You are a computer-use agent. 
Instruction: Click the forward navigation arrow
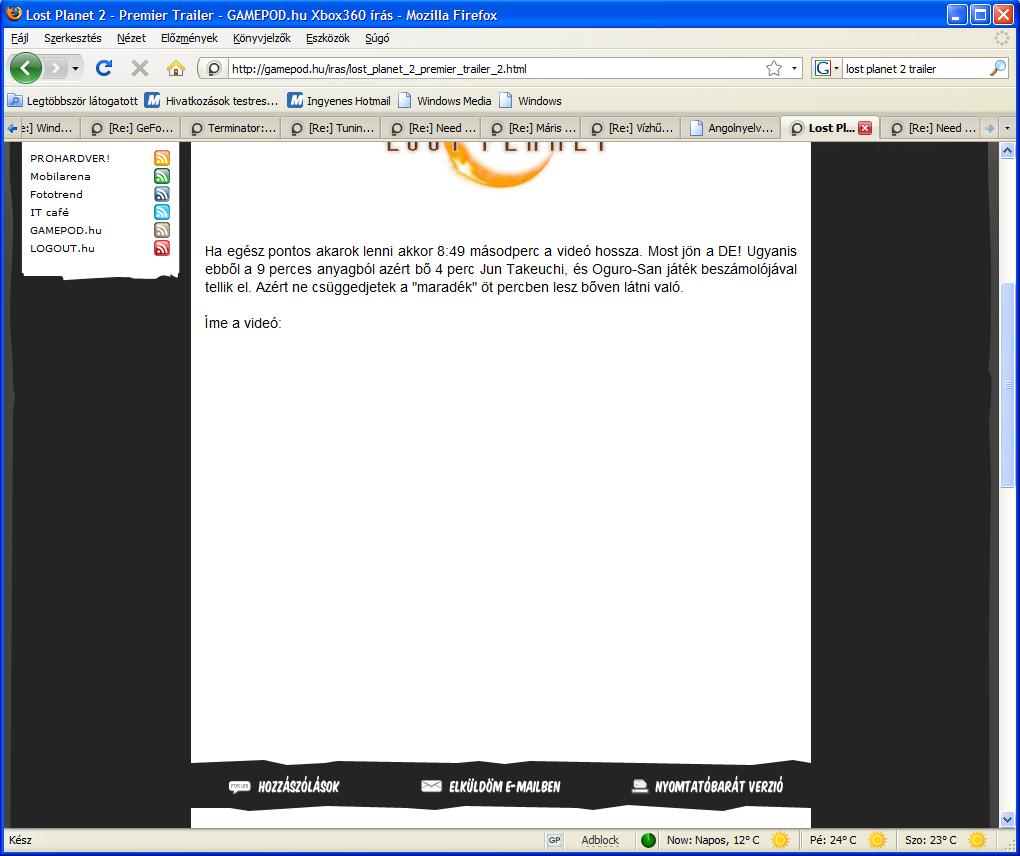point(57,68)
